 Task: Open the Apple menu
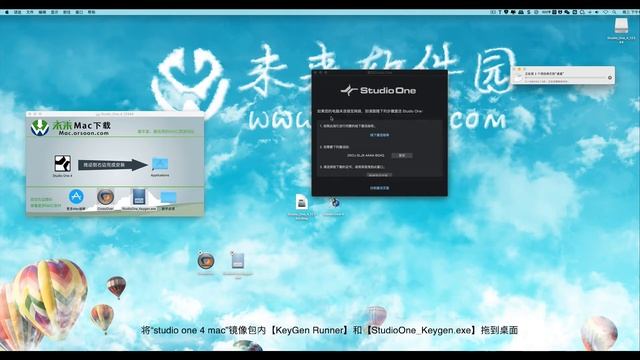coord(7,12)
